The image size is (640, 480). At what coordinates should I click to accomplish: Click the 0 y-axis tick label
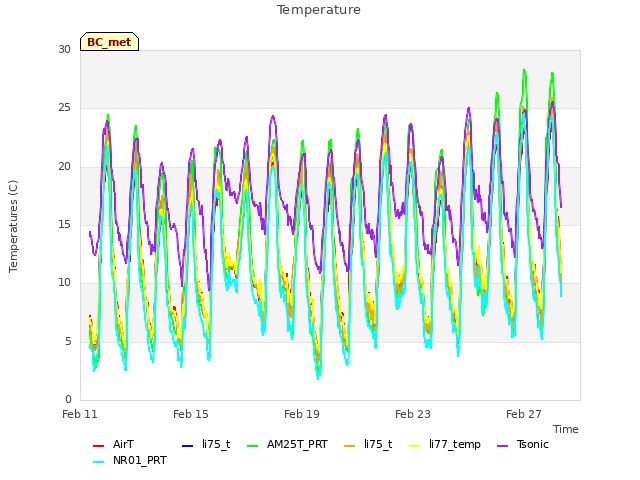click(x=68, y=400)
